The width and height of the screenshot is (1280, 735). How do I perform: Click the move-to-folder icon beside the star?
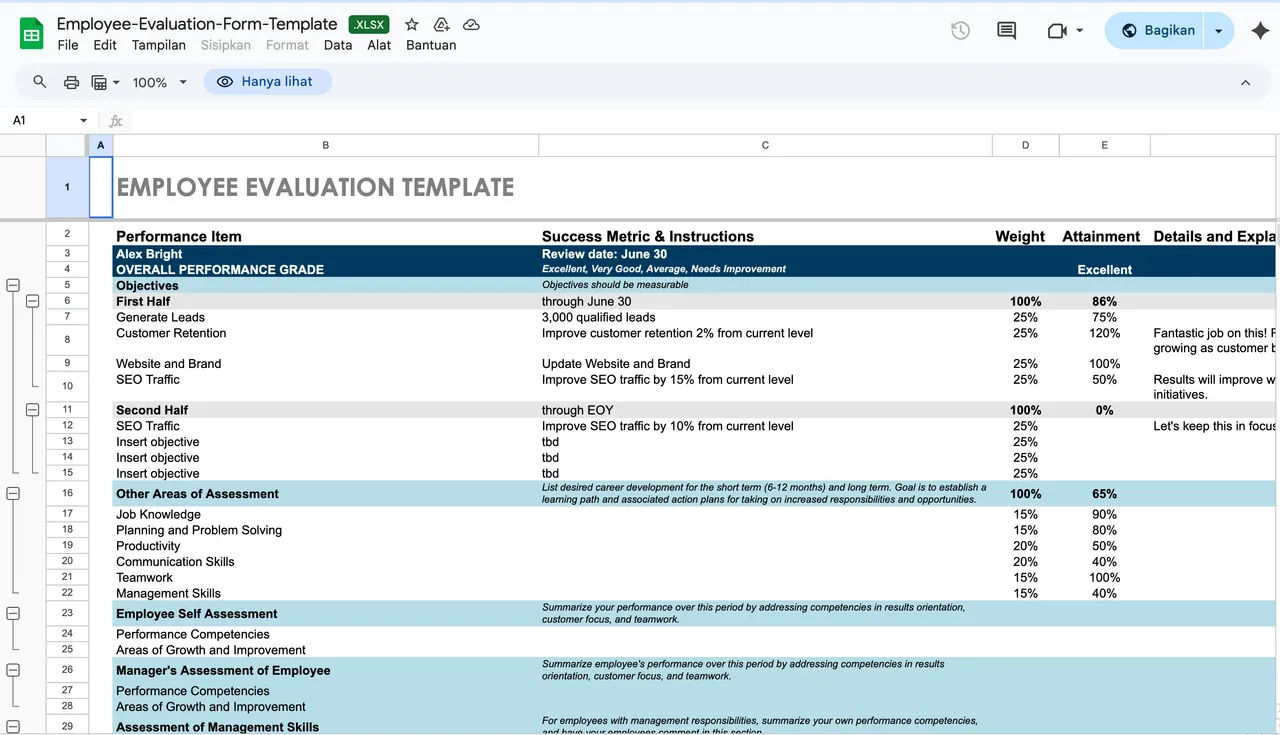click(441, 24)
